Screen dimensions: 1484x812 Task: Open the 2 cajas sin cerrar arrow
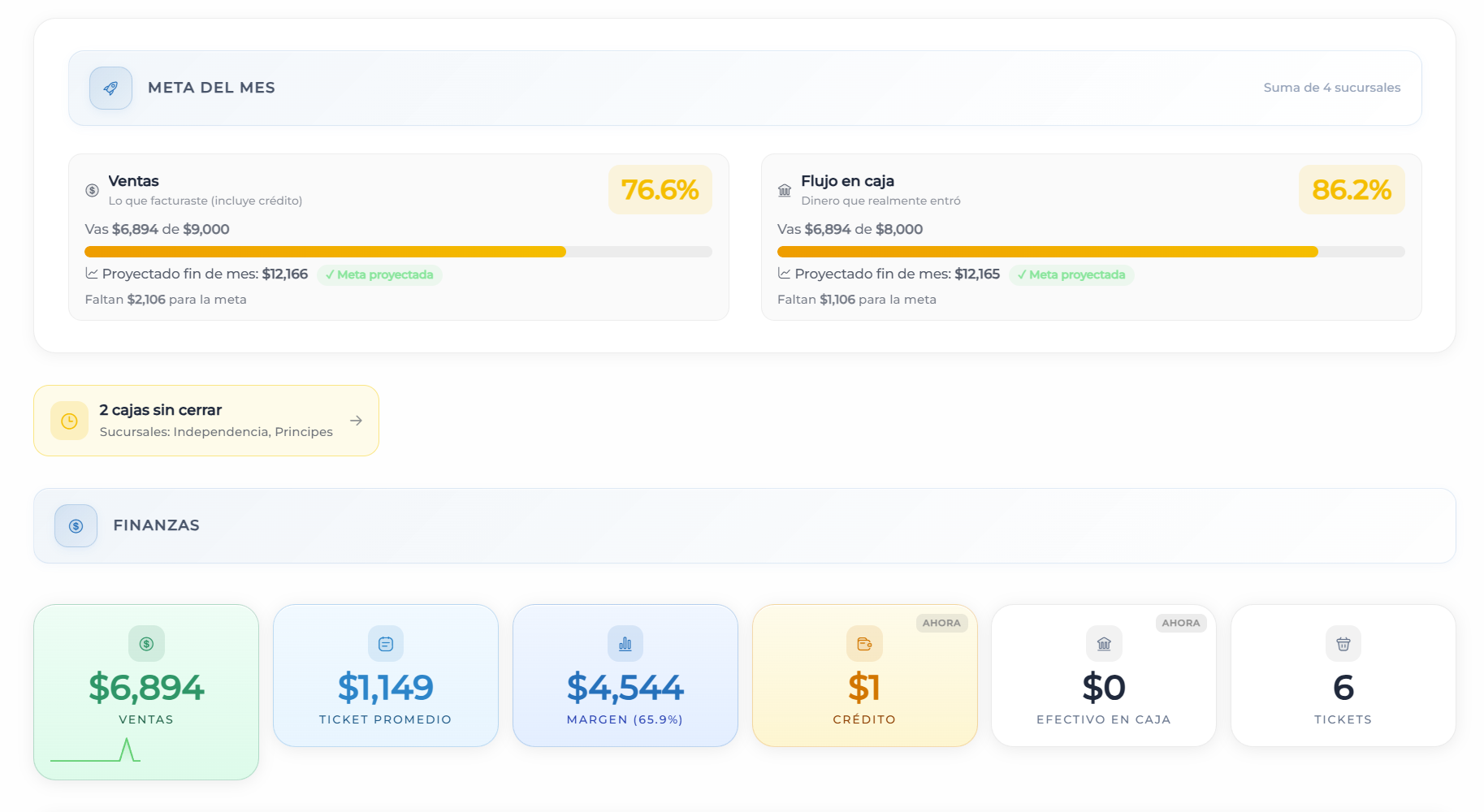pos(356,421)
